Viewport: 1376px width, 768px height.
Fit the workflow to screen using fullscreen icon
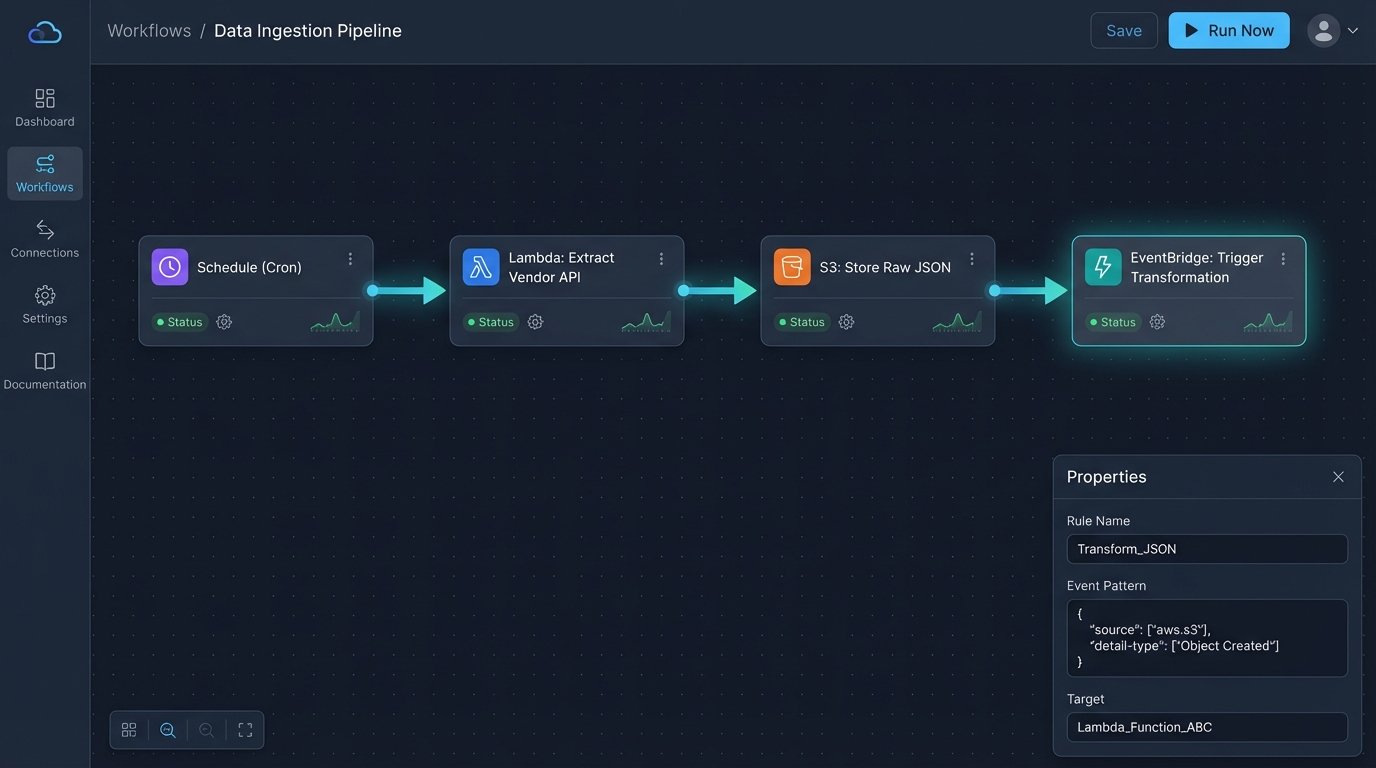(245, 730)
